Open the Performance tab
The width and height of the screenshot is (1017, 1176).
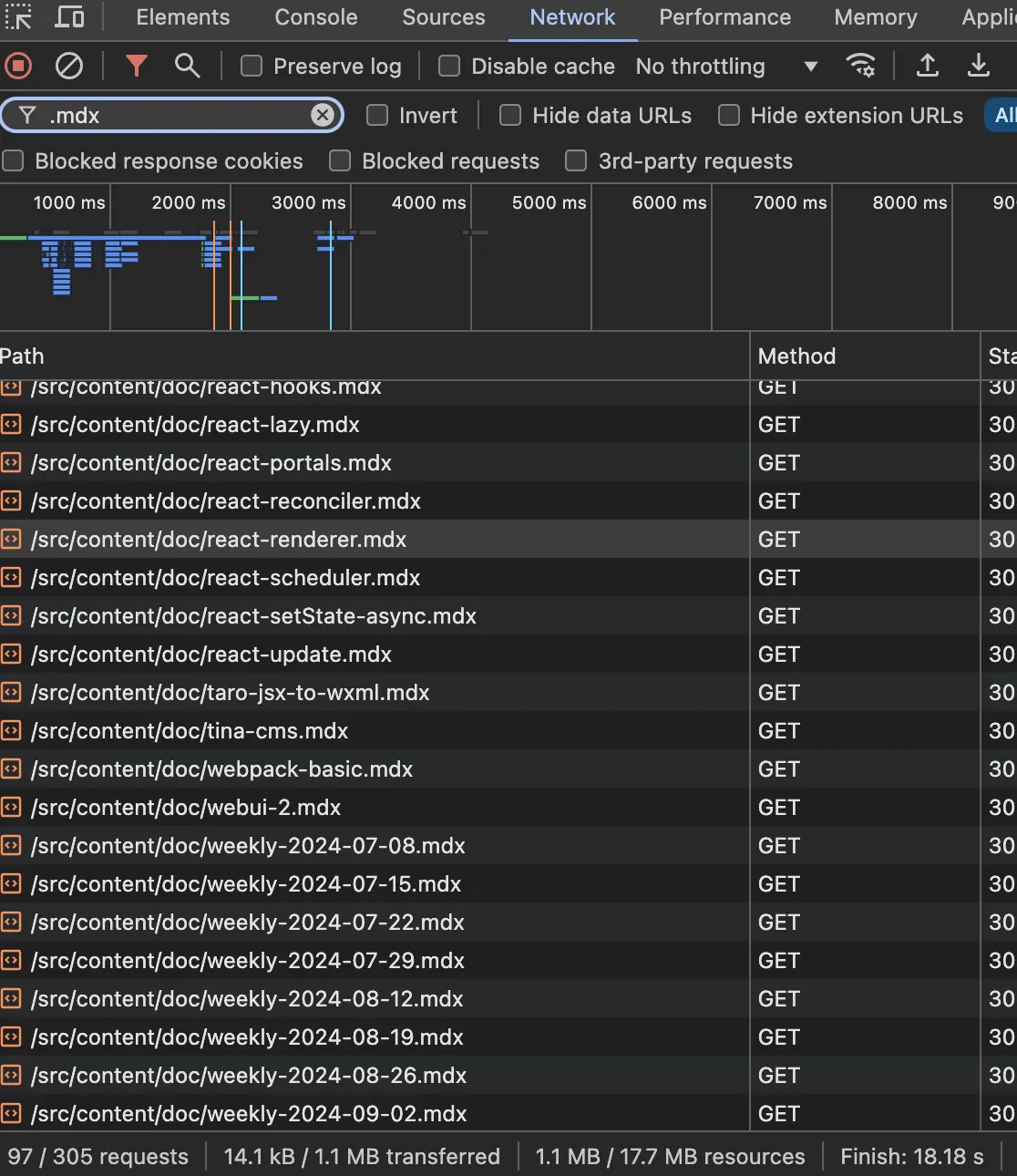click(x=724, y=17)
